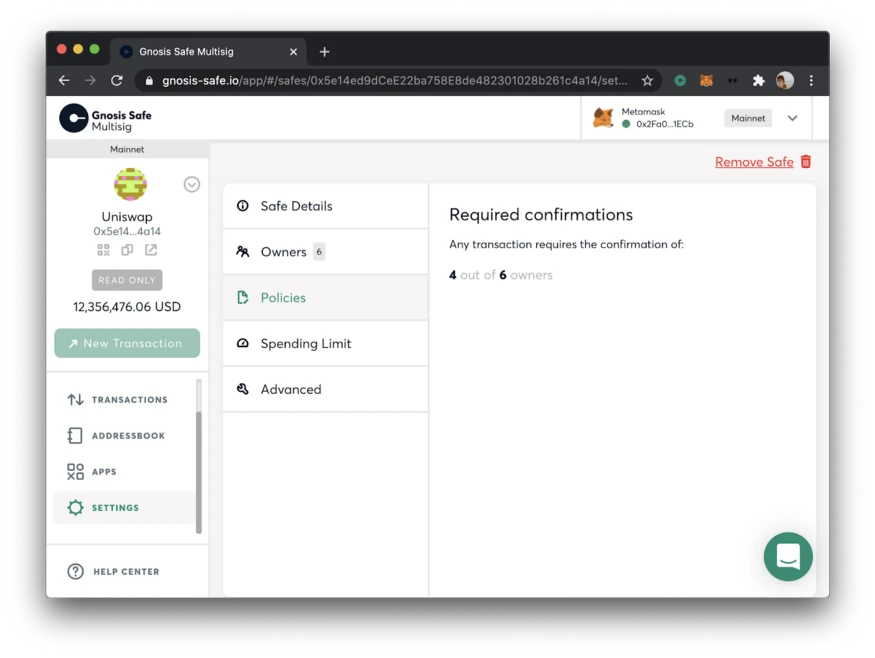This screenshot has height=658, width=875.
Task: Click the Addressbook book icon
Action: coord(75,435)
